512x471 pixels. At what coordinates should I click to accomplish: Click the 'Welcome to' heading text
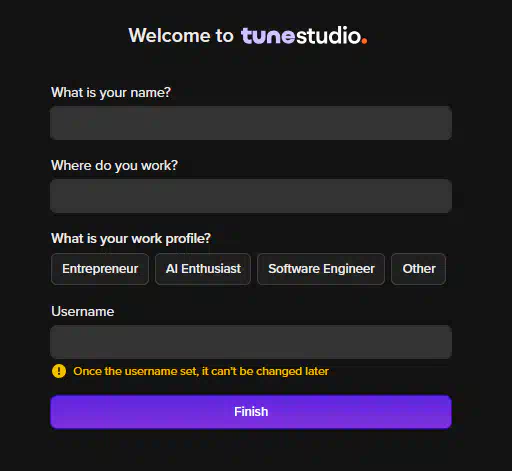181,35
